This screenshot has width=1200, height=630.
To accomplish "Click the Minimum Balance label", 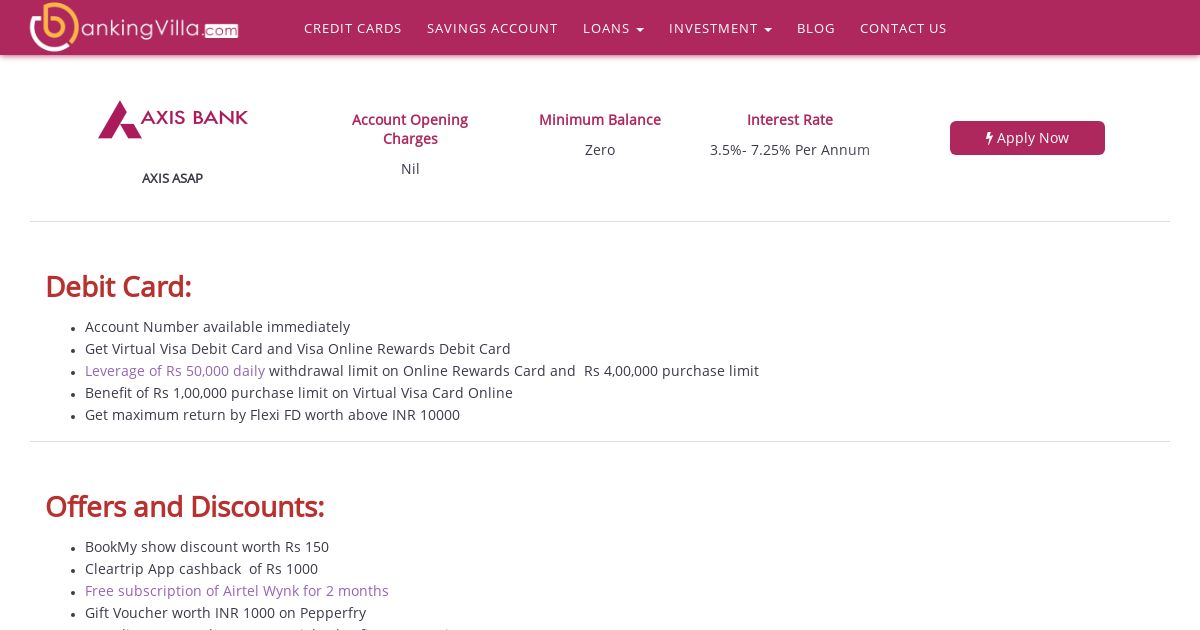I will (600, 120).
